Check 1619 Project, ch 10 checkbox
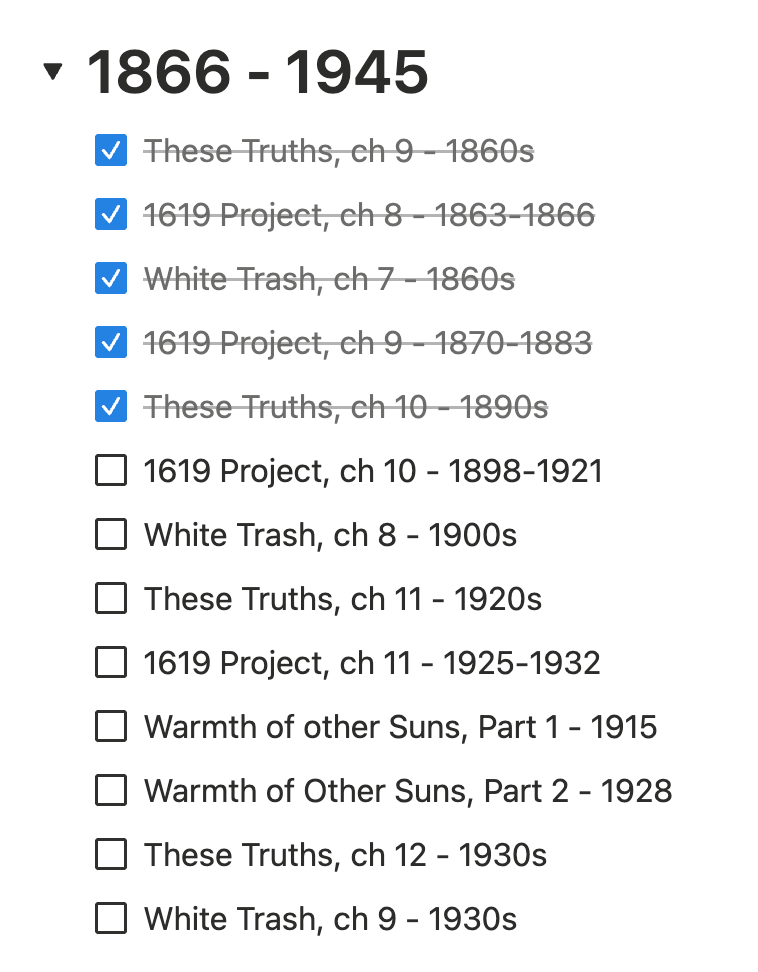758x972 pixels. click(x=111, y=471)
